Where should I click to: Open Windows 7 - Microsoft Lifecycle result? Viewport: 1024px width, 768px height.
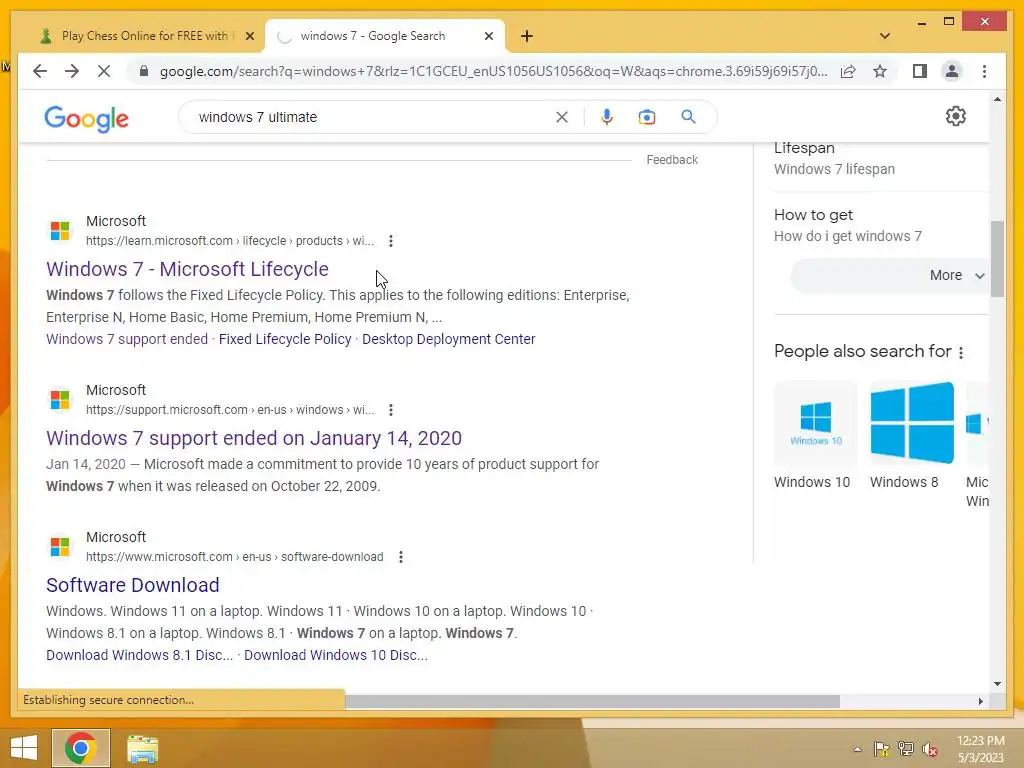(187, 269)
